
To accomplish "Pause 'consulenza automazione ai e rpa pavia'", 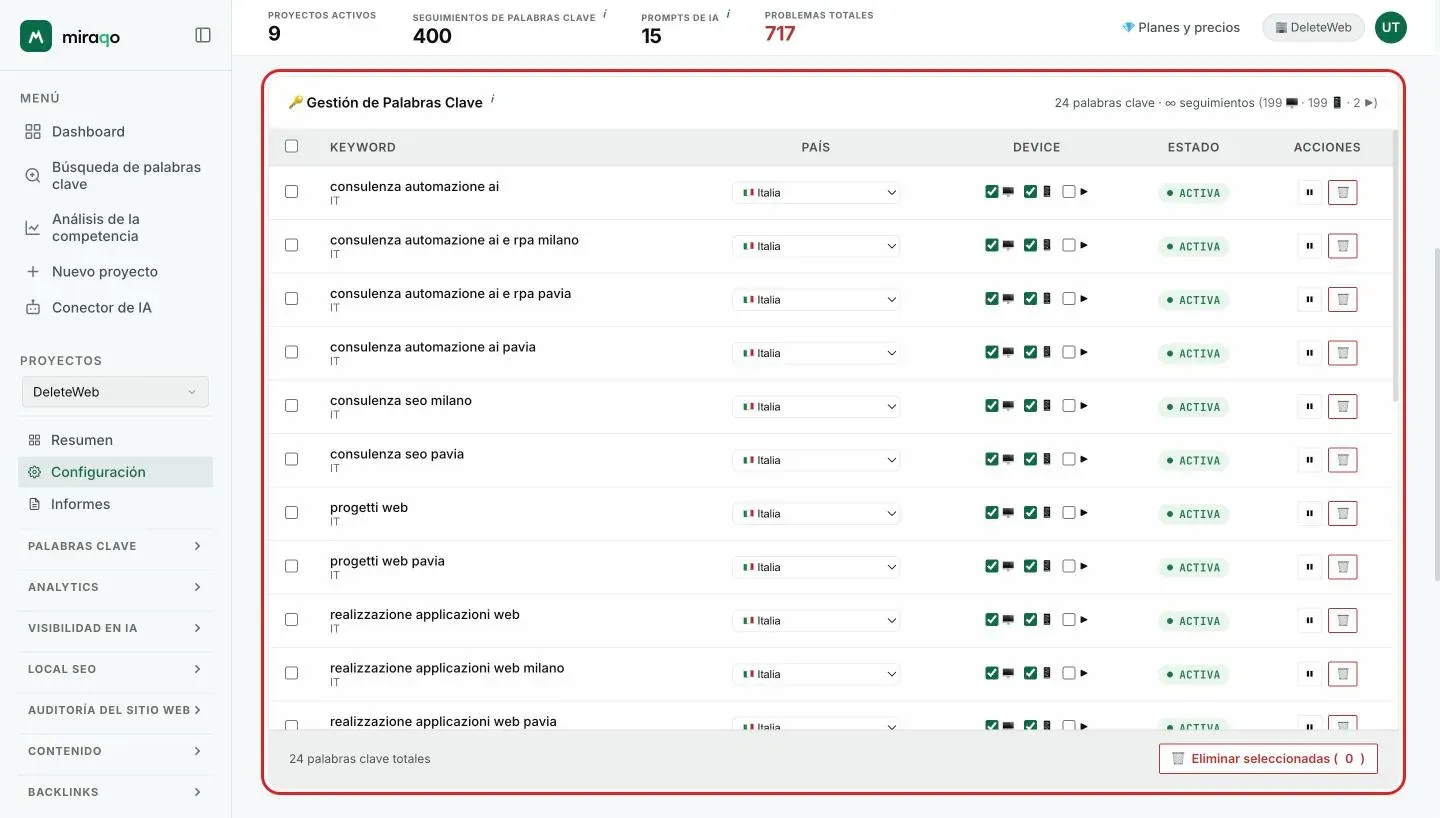I will pos(1309,299).
